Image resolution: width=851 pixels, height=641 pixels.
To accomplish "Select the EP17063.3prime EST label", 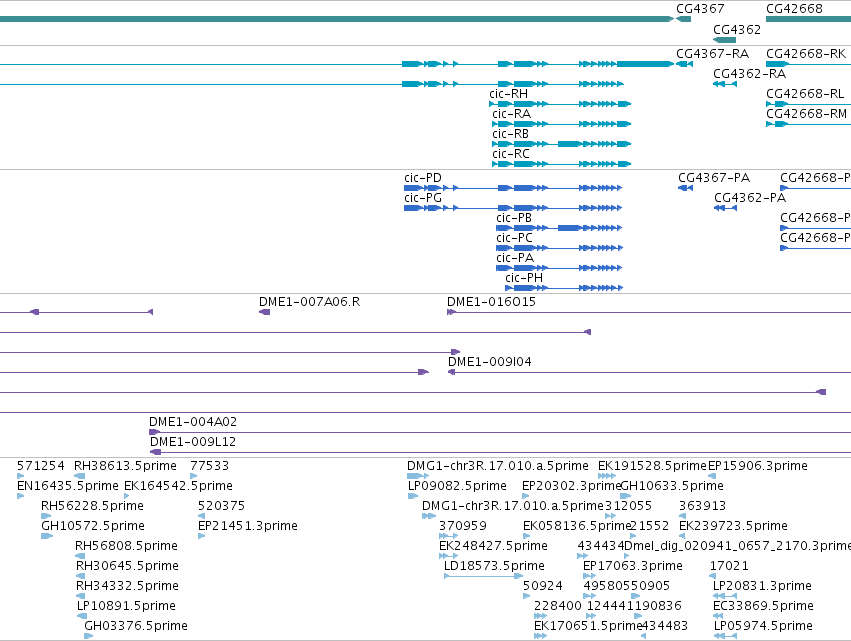I will tap(633, 566).
